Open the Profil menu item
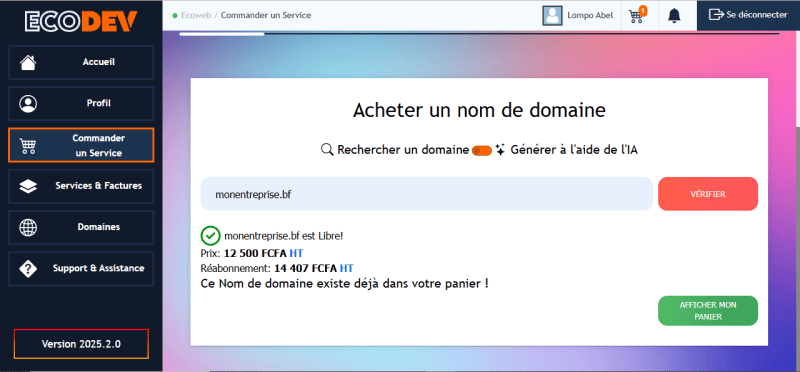The width and height of the screenshot is (800, 372). [81, 104]
